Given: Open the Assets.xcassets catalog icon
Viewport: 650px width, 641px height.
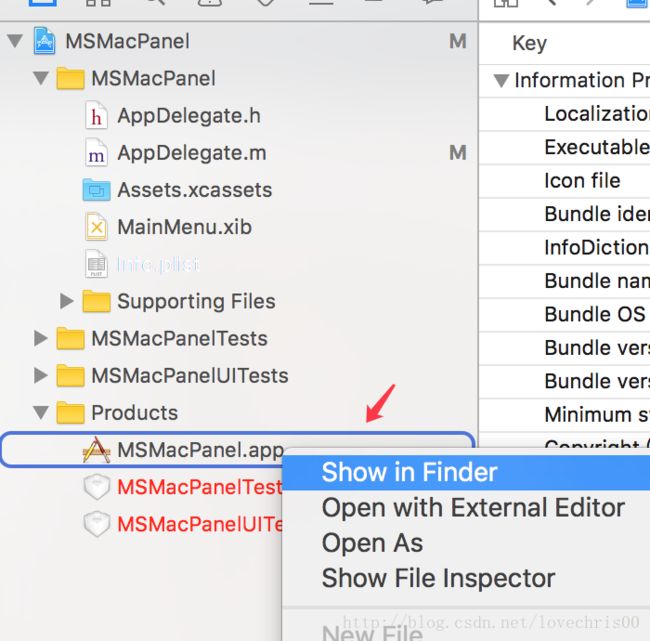Looking at the screenshot, I should point(96,190).
